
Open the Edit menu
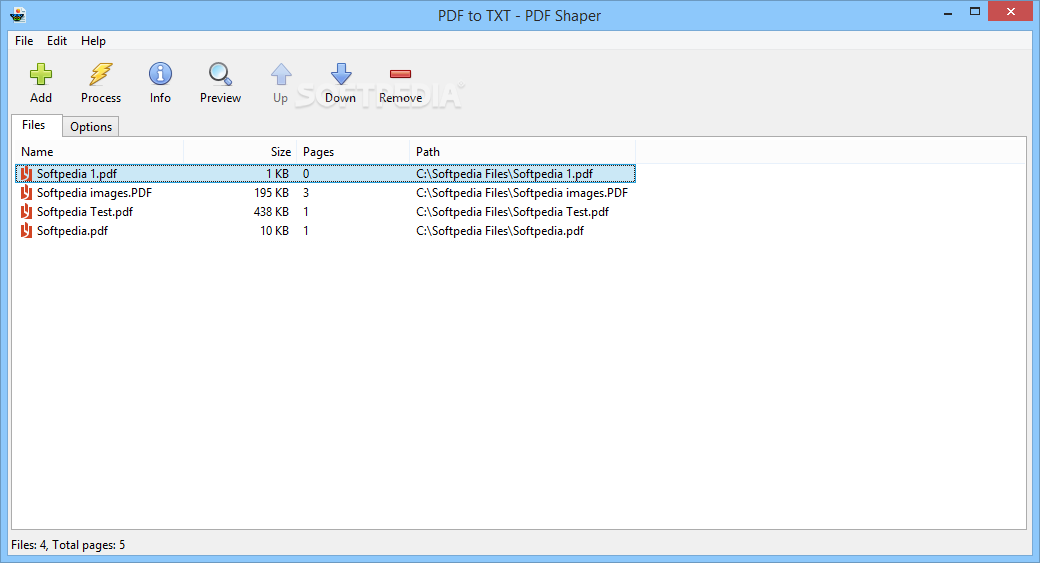coord(56,40)
